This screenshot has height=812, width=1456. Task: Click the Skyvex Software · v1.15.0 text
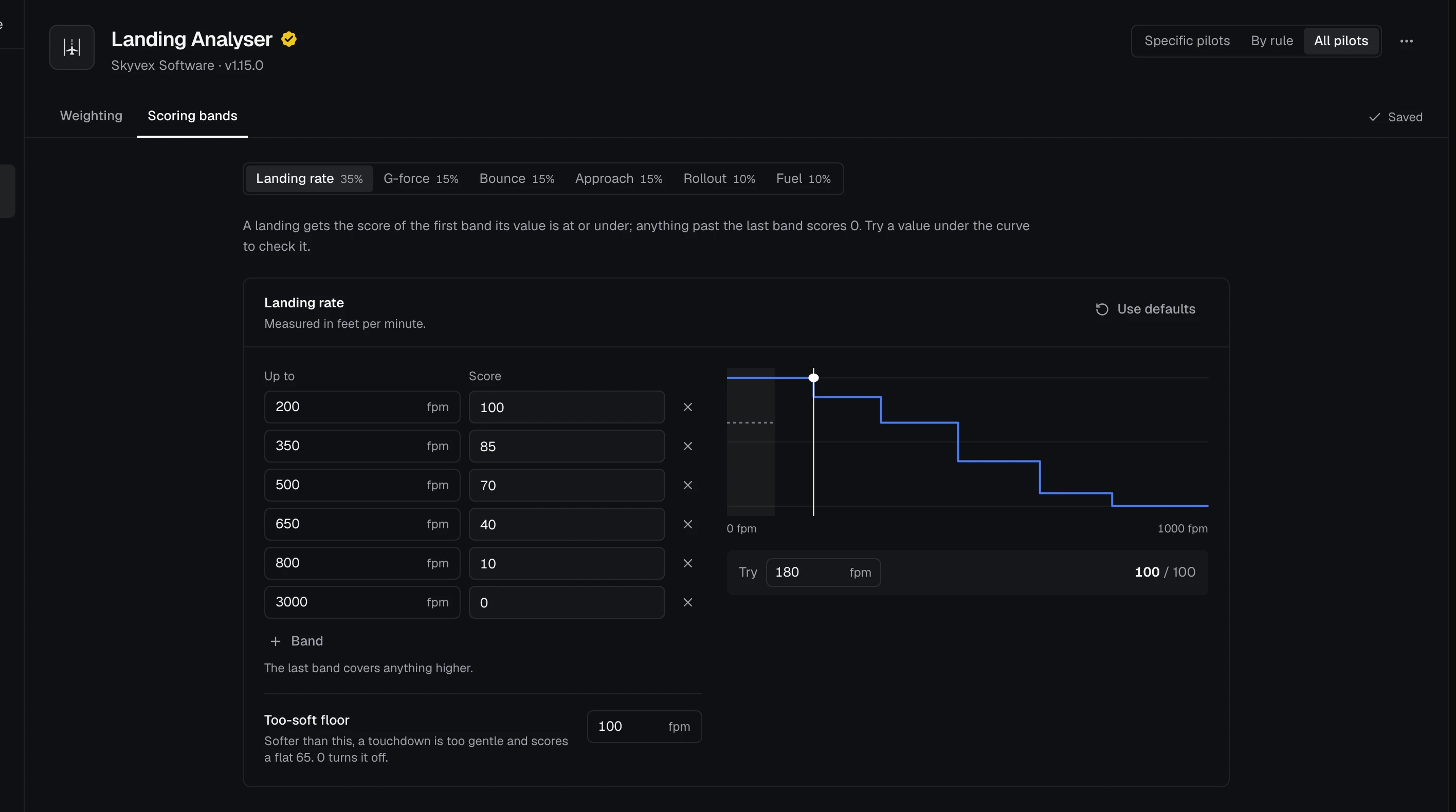(x=187, y=66)
